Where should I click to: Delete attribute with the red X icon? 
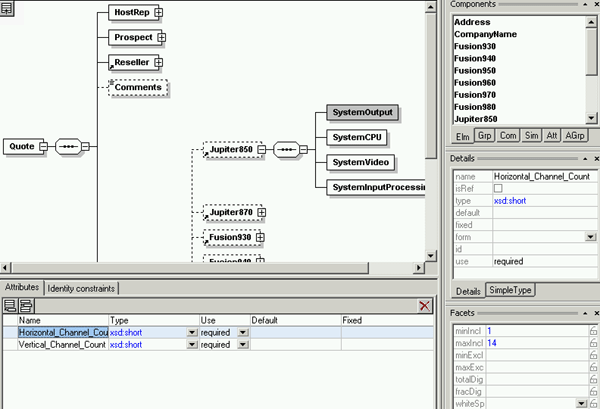pyautogui.click(x=424, y=306)
